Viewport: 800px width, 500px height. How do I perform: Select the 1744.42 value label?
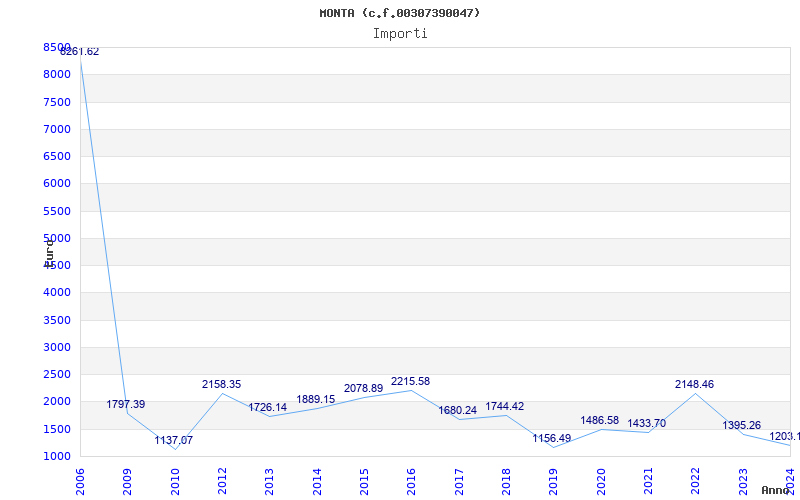tap(505, 406)
